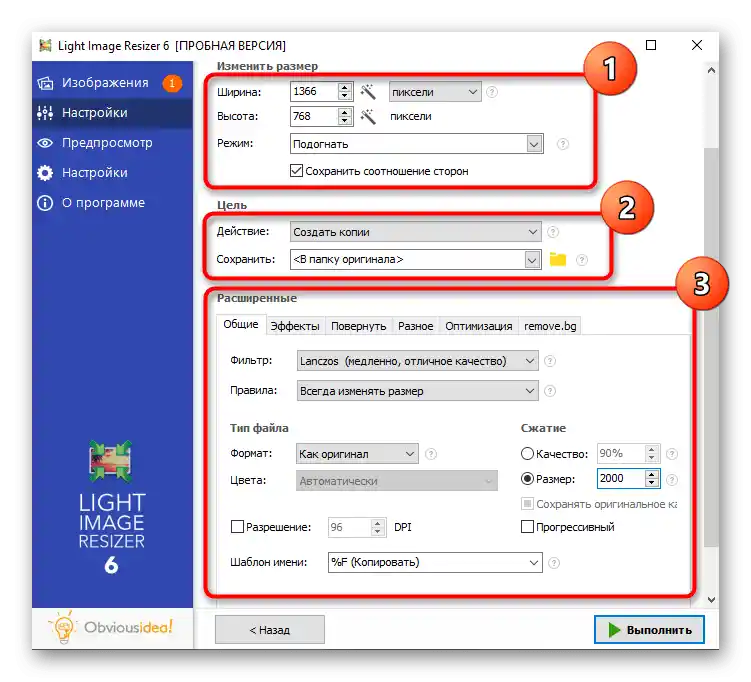This screenshot has width=751, height=682.
Task: Click the orange badge on Изображения
Action: point(172,83)
